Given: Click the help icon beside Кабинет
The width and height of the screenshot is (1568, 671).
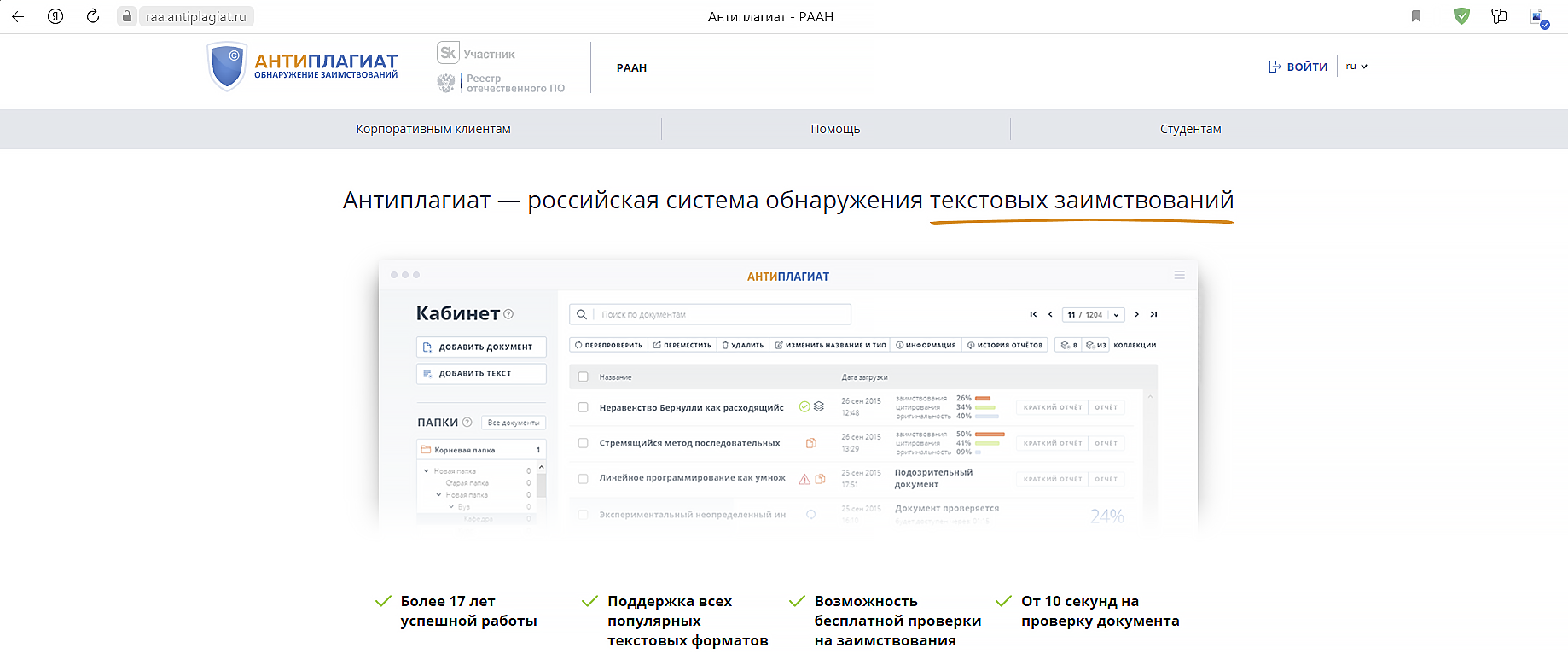Looking at the screenshot, I should [508, 314].
